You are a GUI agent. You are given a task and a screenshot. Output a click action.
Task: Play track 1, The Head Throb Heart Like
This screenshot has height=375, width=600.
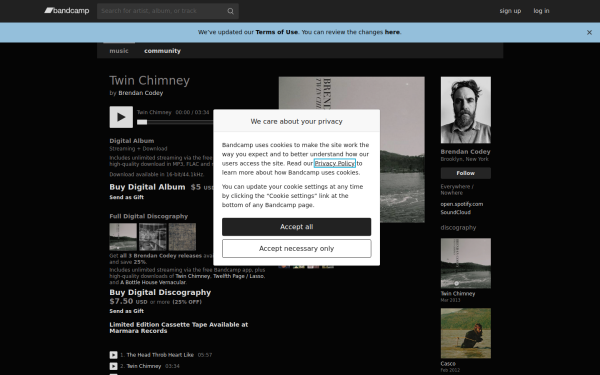[113, 355]
